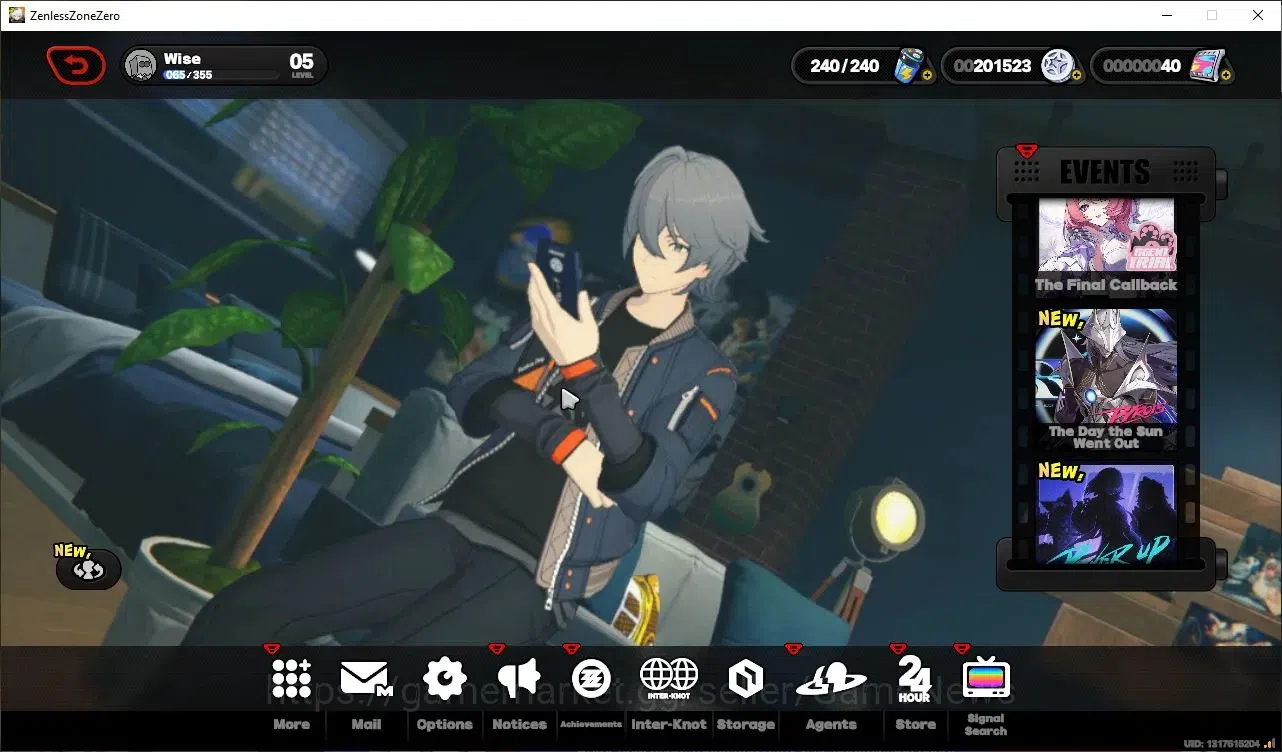Viewport: 1282px width, 752px height.
Task: Click the Store label
Action: point(915,725)
